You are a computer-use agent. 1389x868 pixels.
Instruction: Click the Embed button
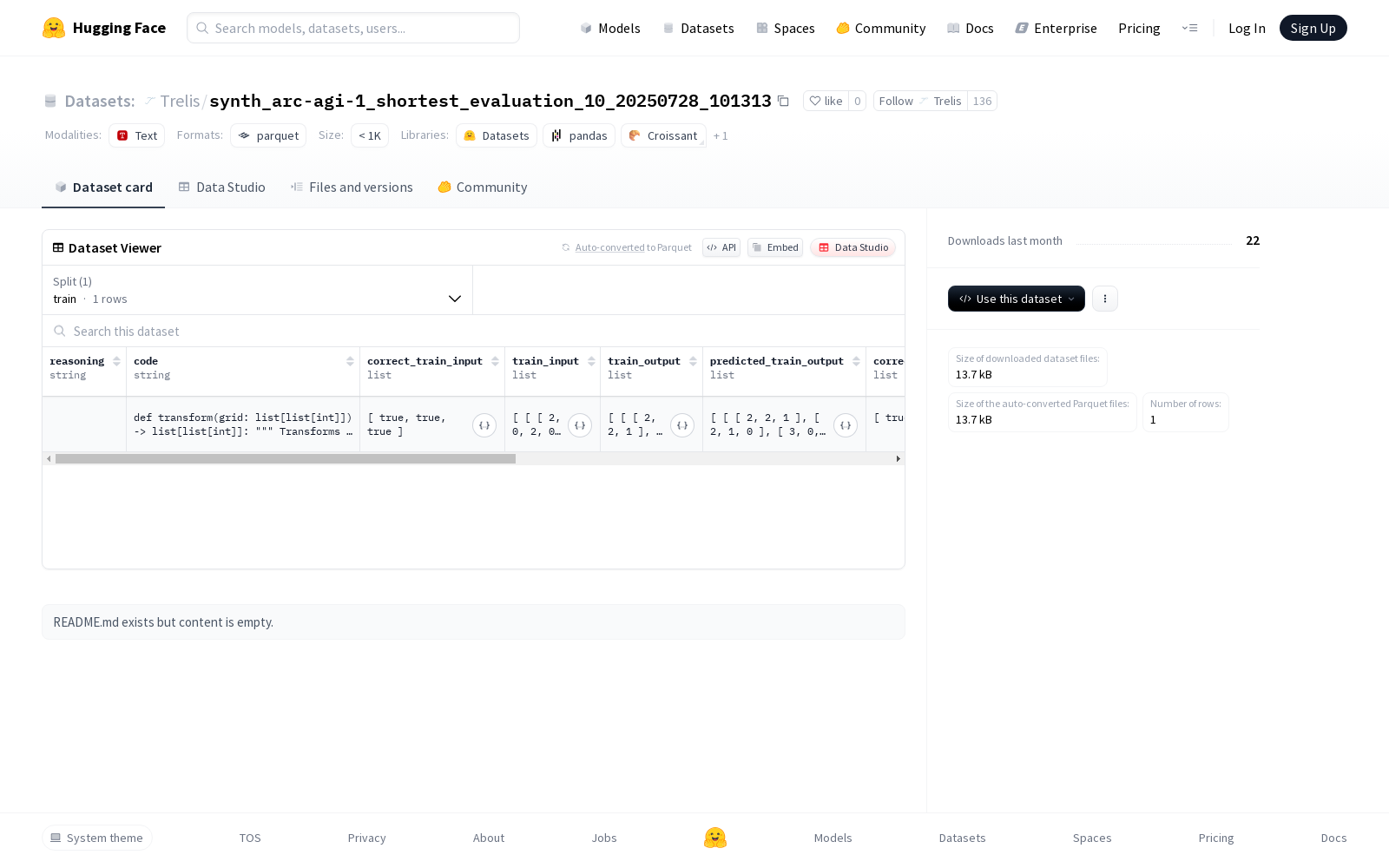(x=775, y=247)
